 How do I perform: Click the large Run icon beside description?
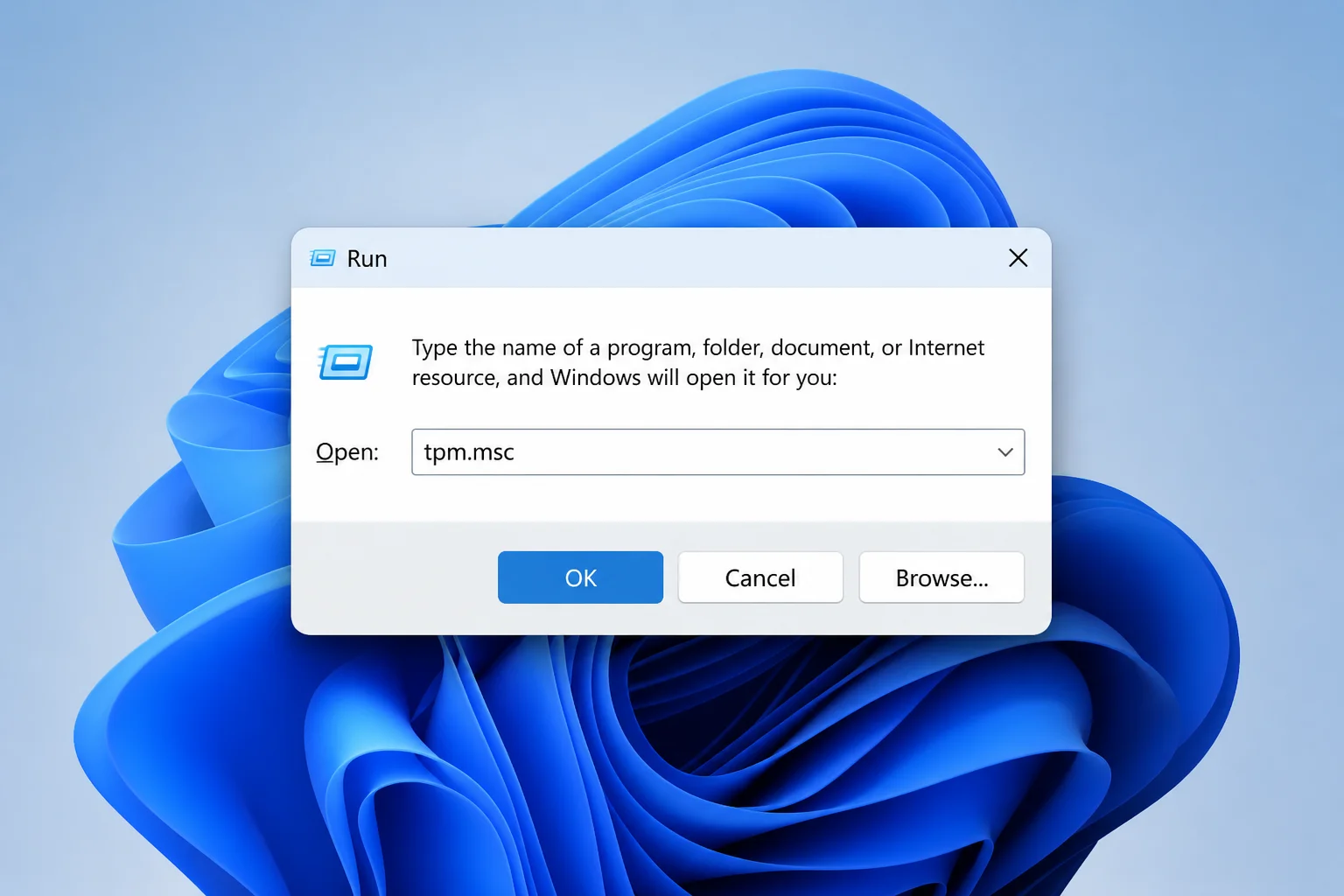click(345, 362)
